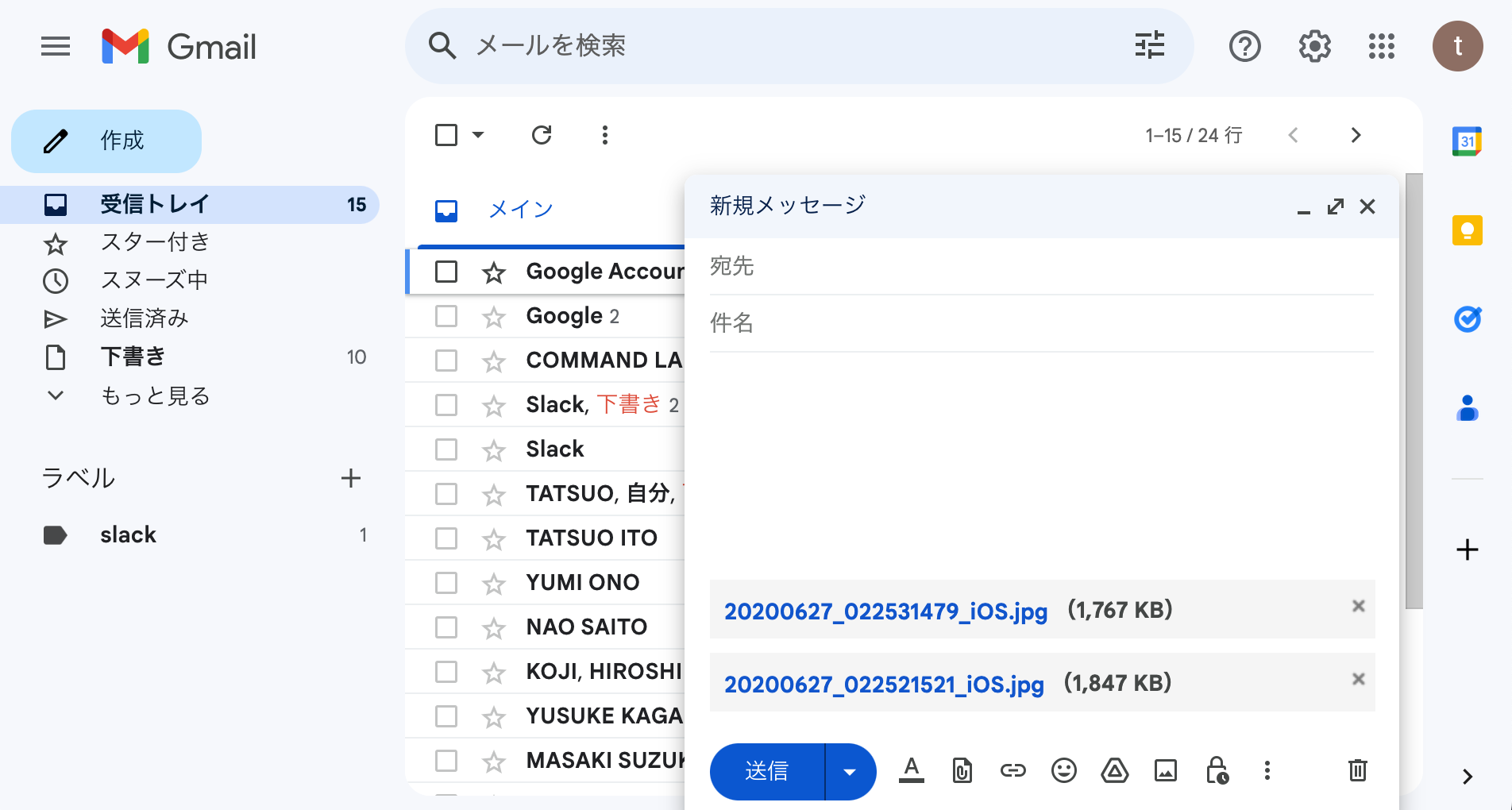Open more compose options menu
The image size is (1512, 810).
point(1267,770)
